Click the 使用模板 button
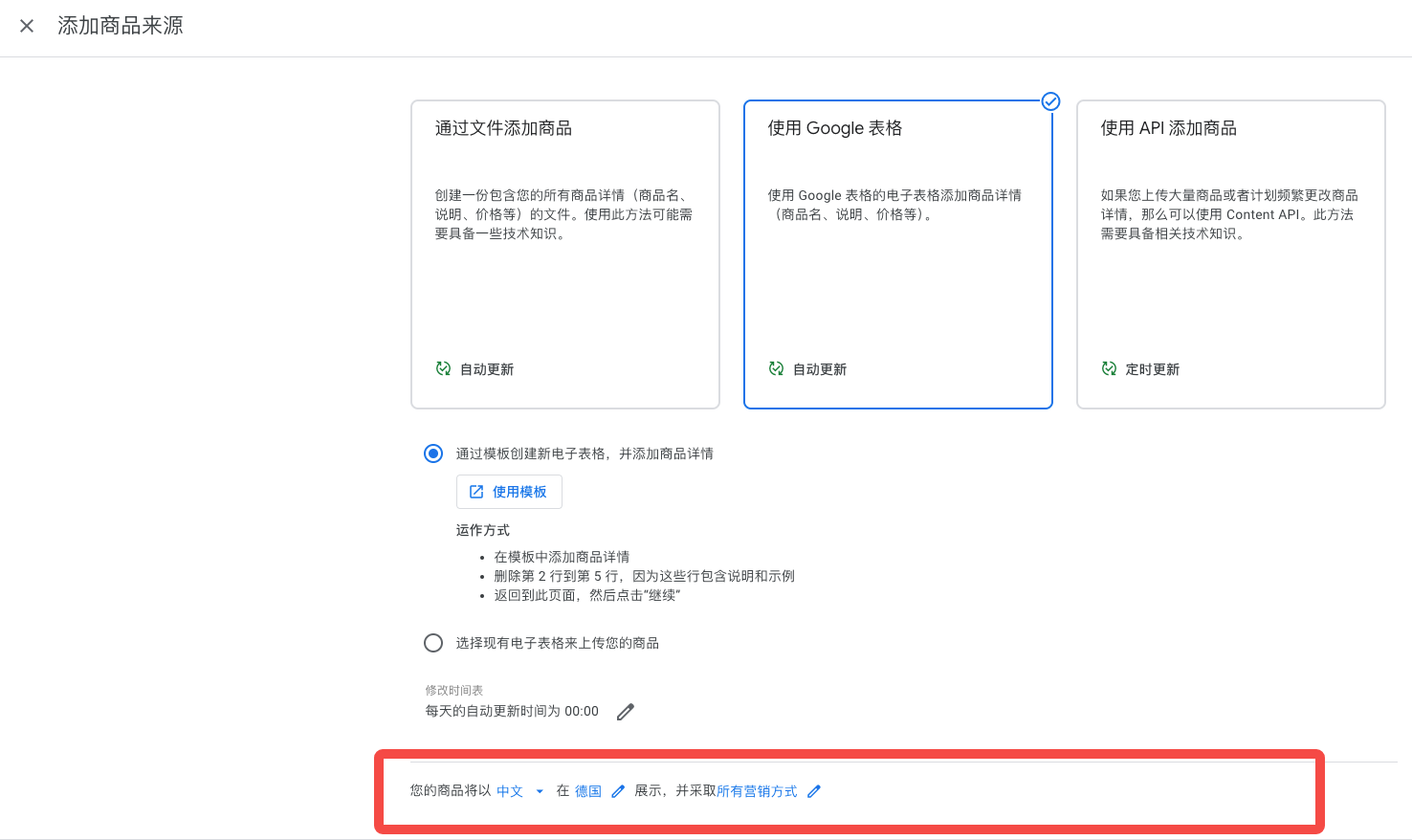The image size is (1412, 840). (509, 492)
